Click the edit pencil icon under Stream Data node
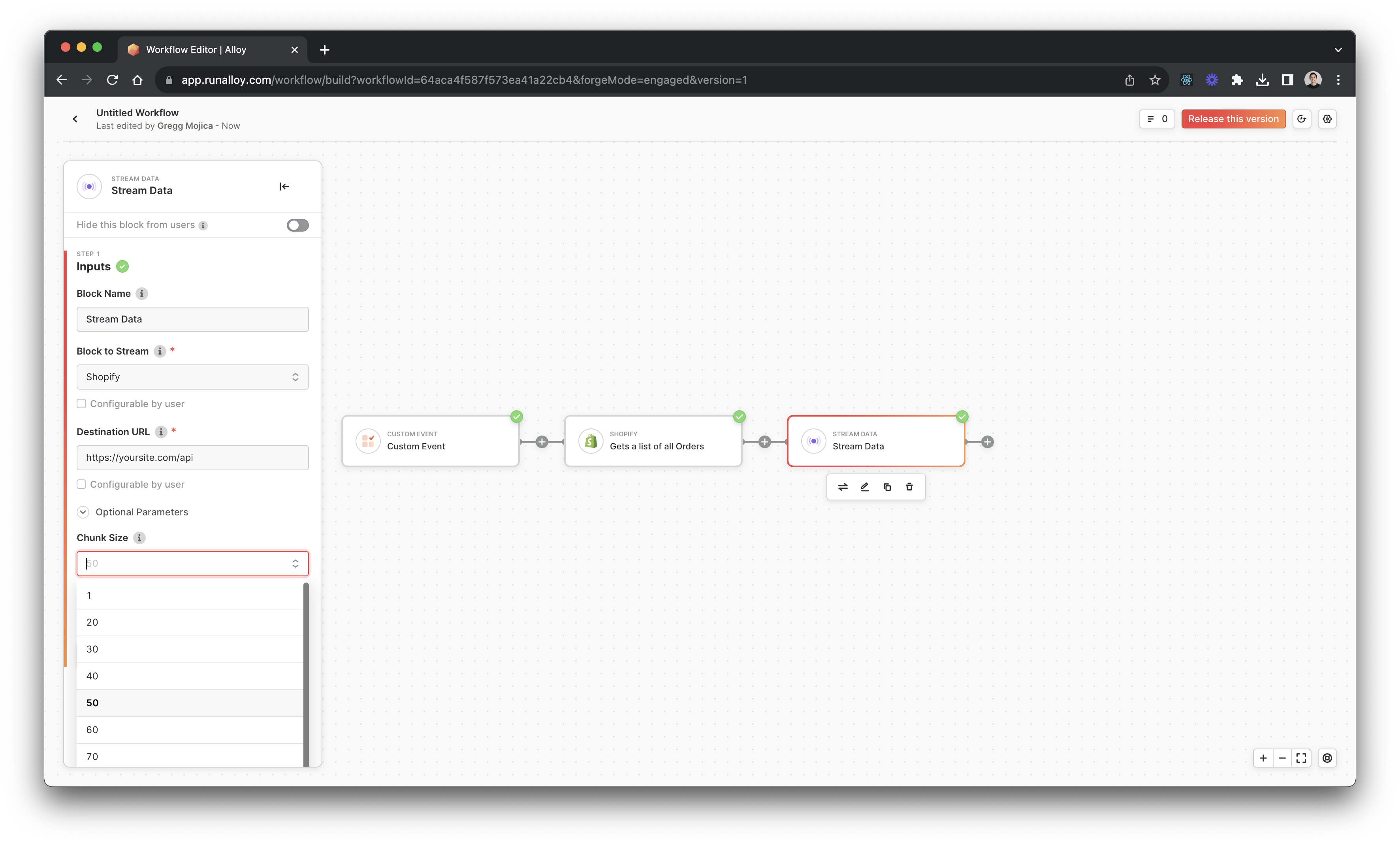This screenshot has width=1400, height=845. 865,487
